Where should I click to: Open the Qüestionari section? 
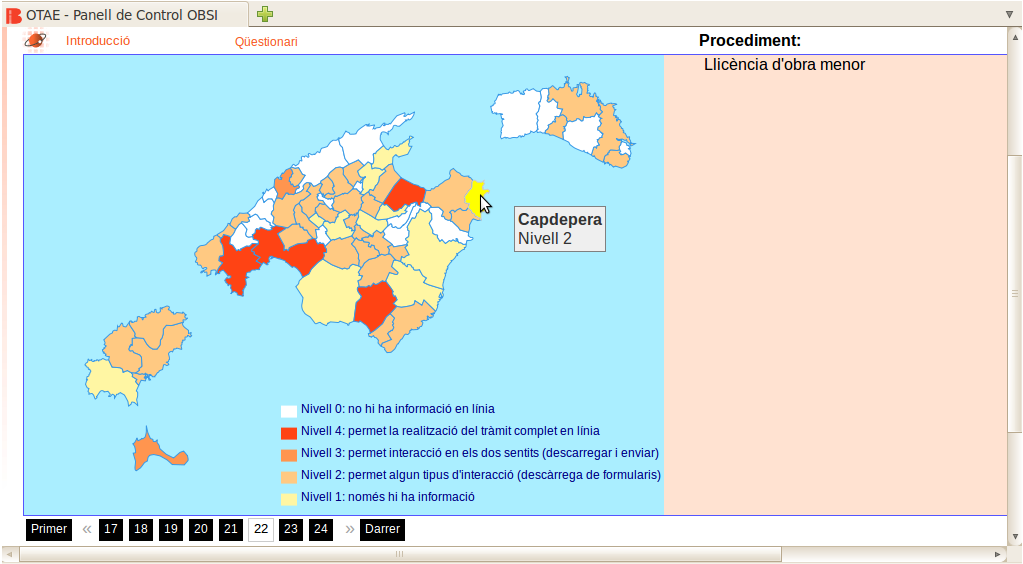[x=266, y=42]
